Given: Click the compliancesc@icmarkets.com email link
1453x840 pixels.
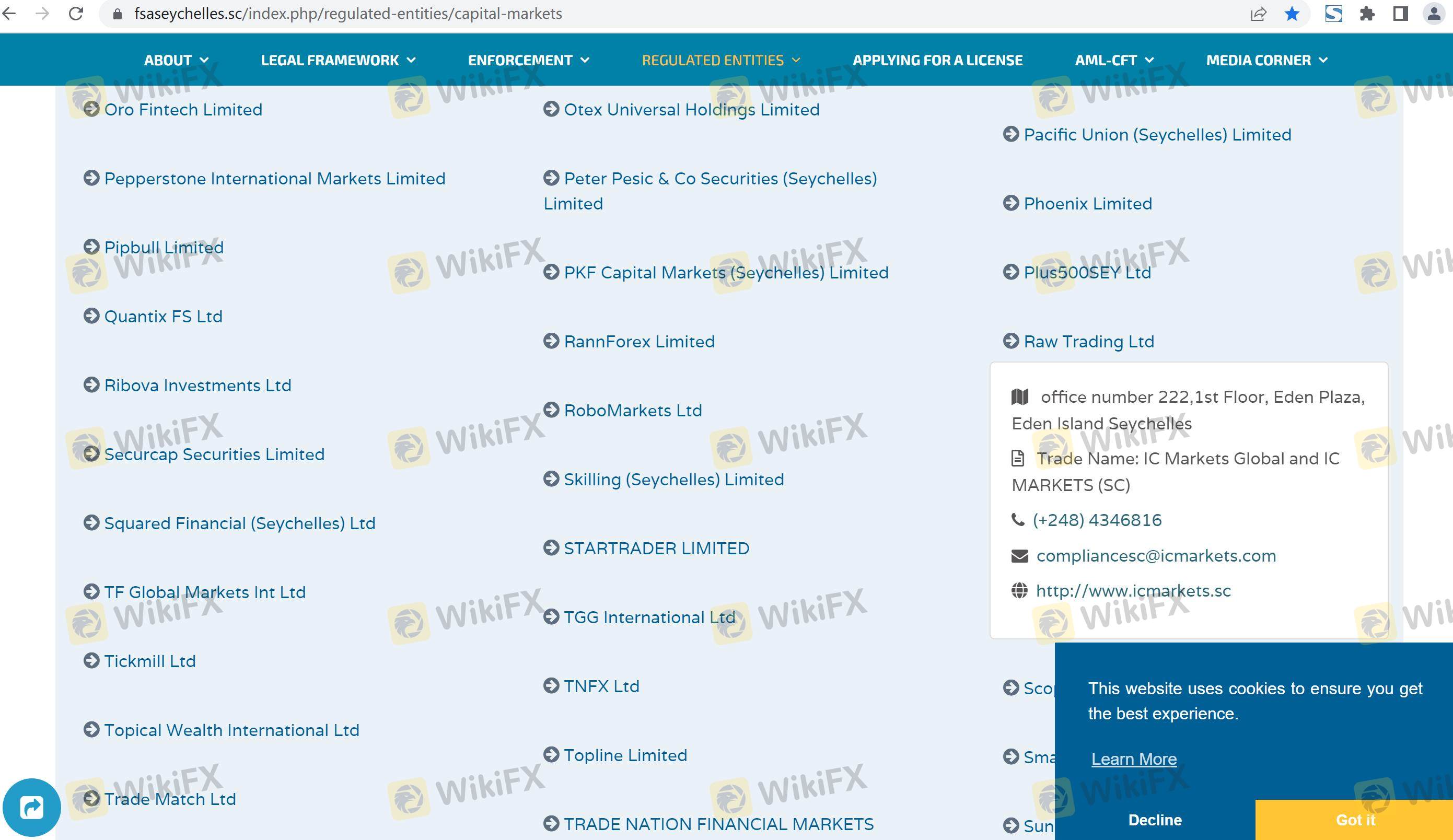Looking at the screenshot, I should tap(1156, 556).
